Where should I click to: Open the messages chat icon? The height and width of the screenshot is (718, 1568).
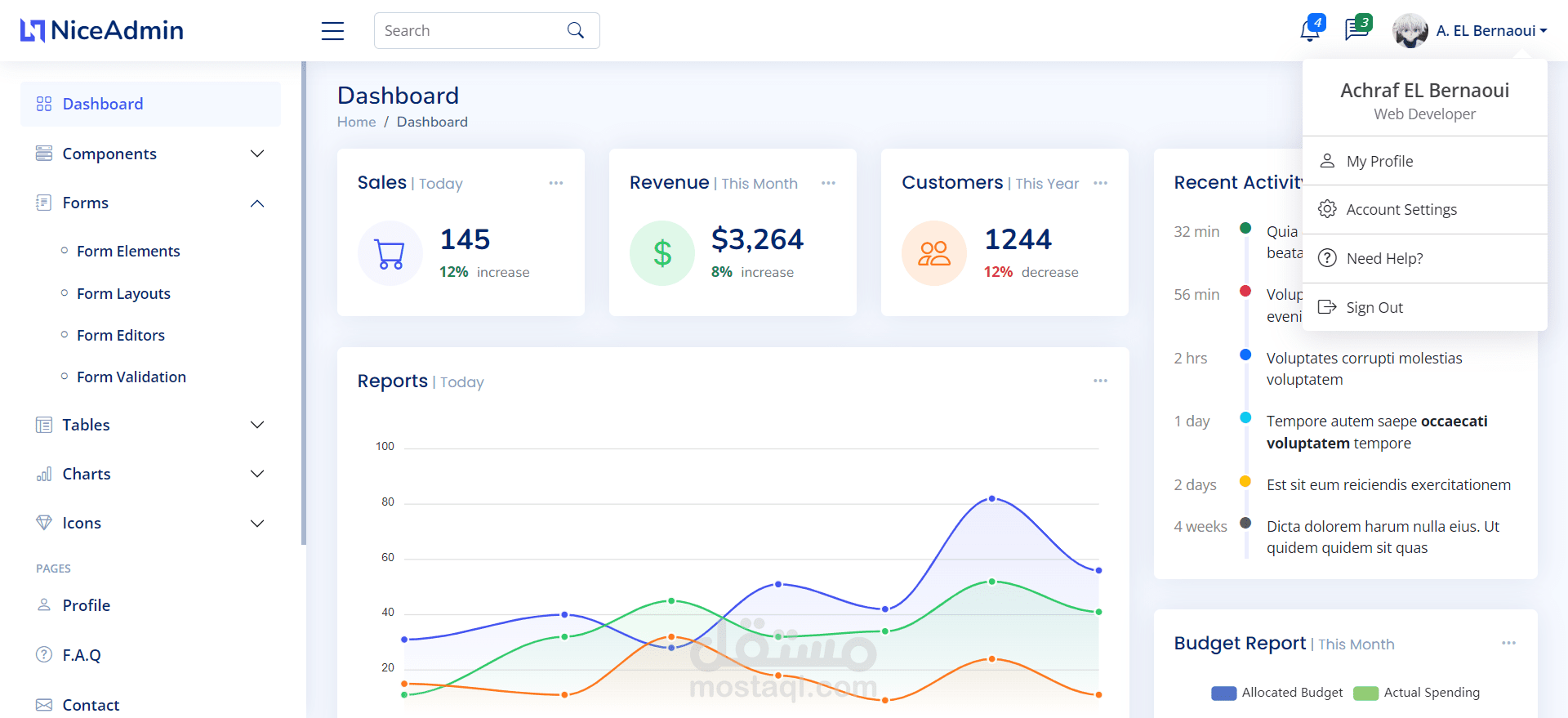(1356, 29)
